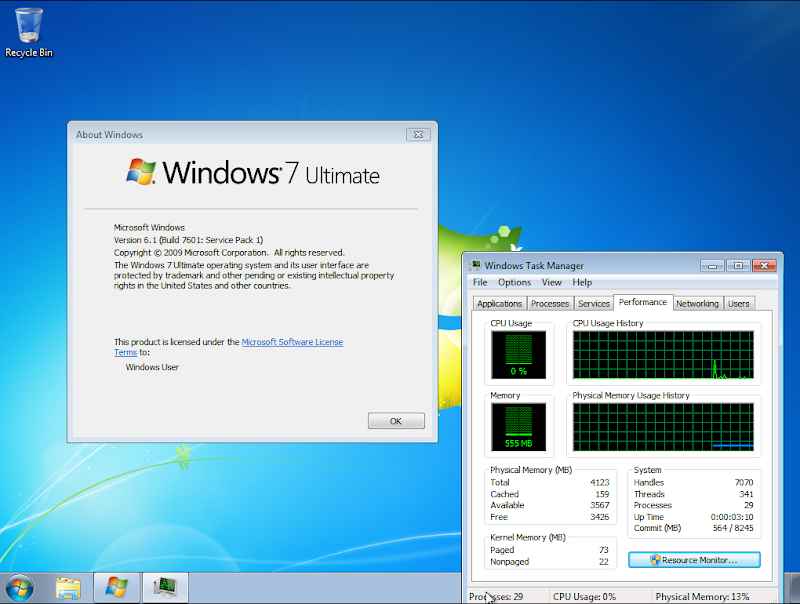
Task: Switch to the Processes tab
Action: [x=550, y=304]
